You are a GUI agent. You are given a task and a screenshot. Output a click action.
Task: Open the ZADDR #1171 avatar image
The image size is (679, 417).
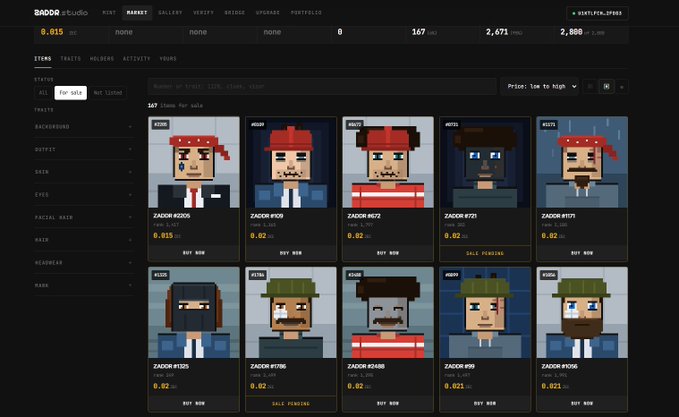582,162
